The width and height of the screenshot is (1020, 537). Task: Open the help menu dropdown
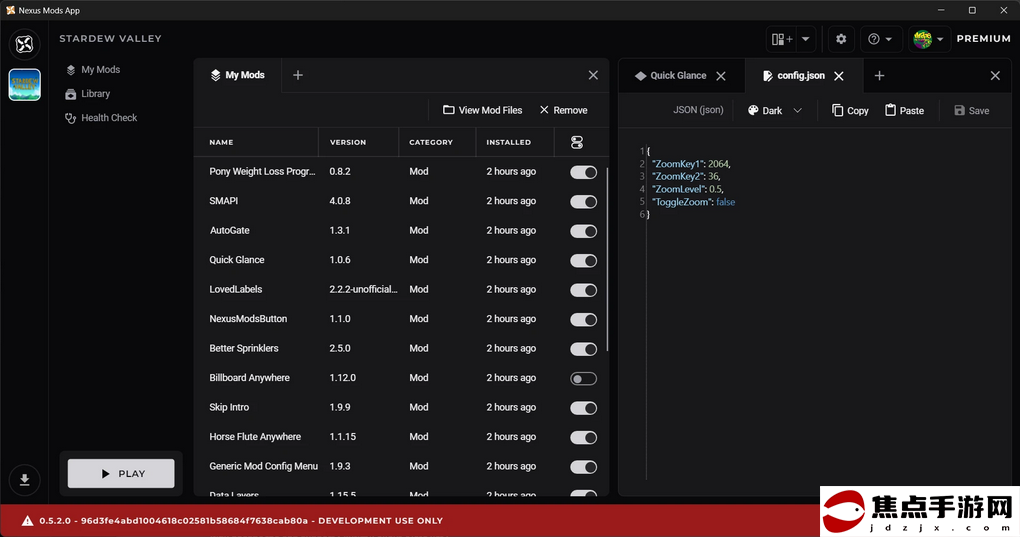coord(880,39)
